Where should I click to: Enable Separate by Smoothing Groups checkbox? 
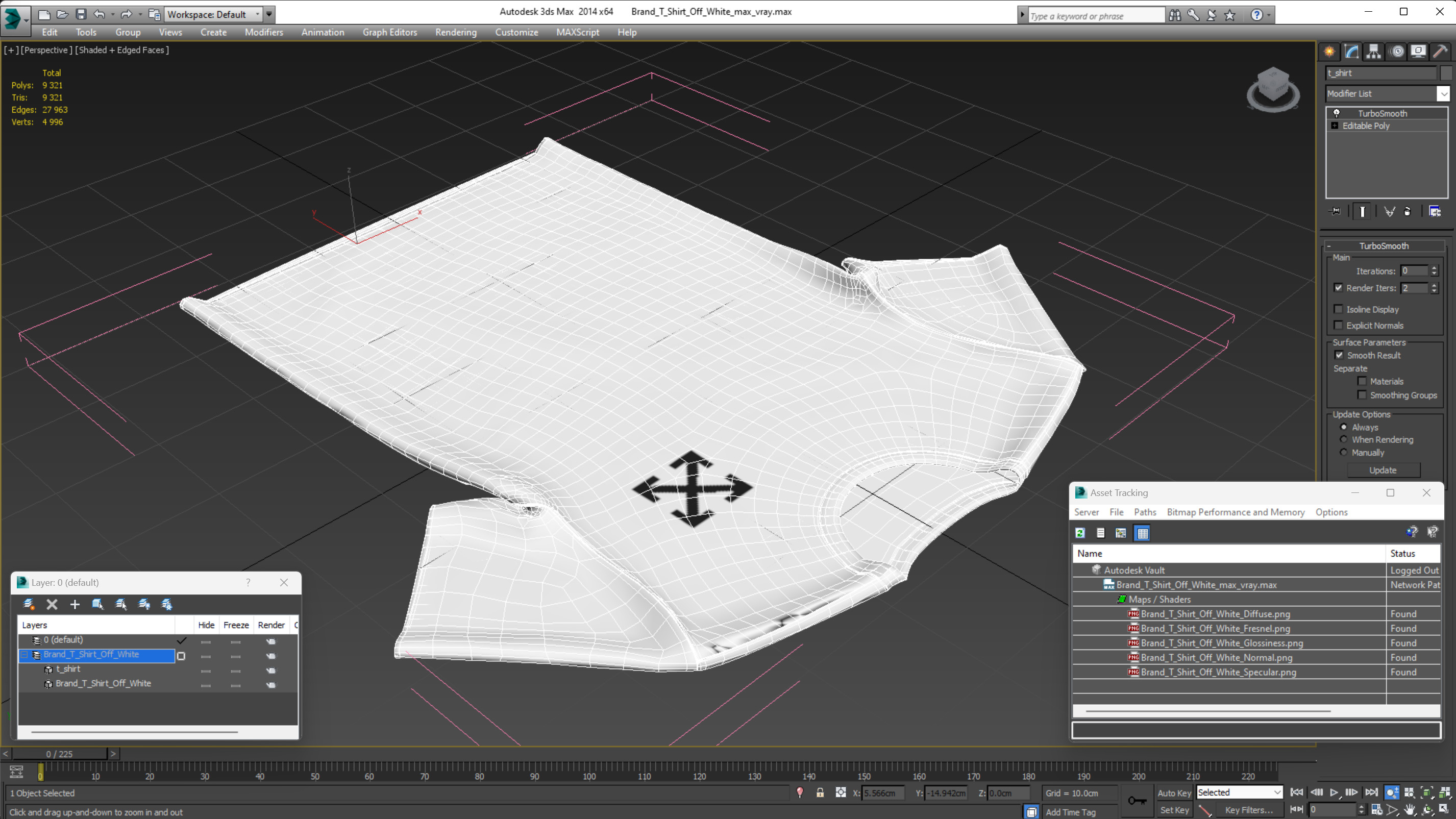click(1362, 395)
